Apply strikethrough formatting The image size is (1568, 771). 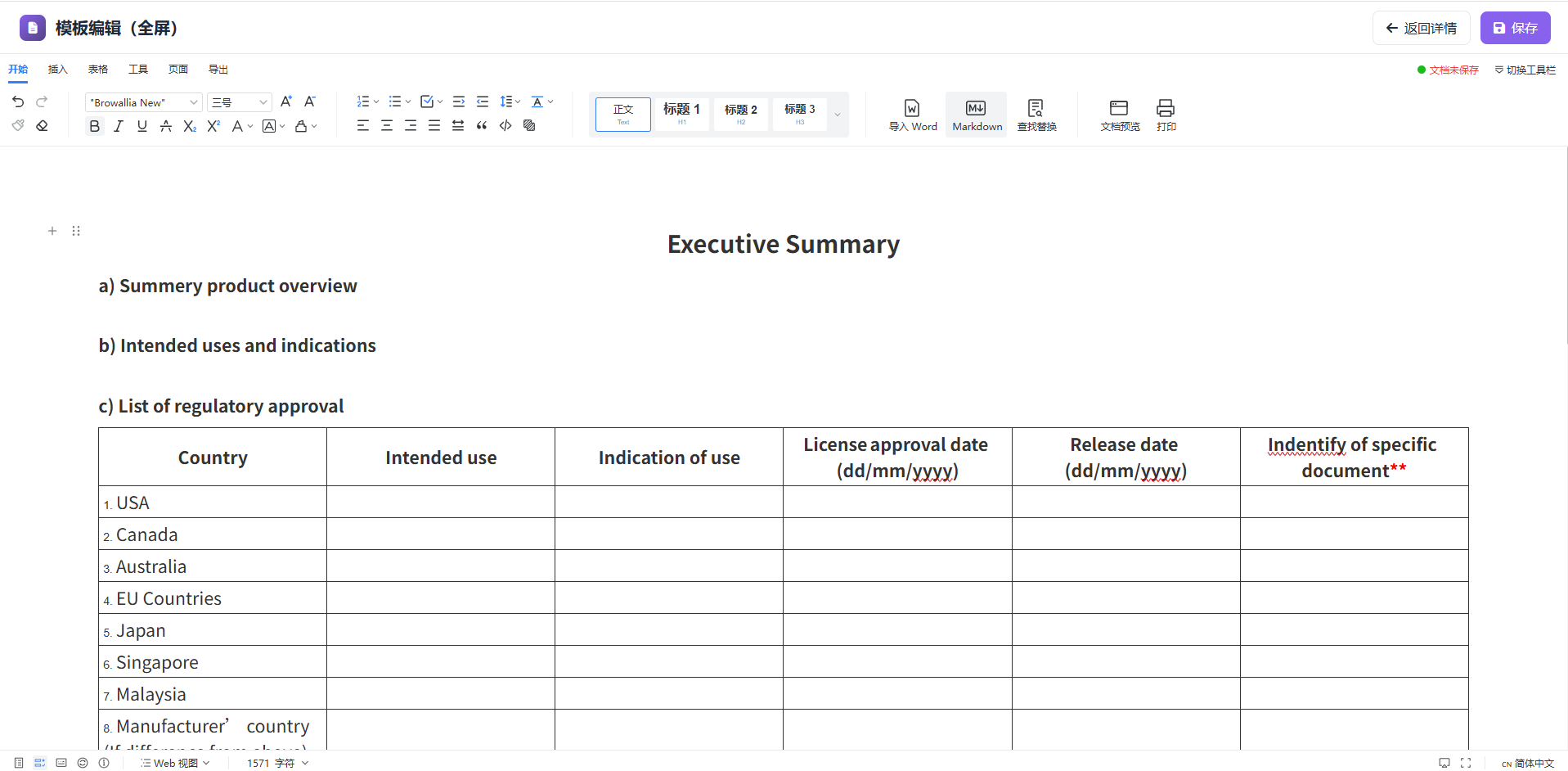[x=166, y=126]
